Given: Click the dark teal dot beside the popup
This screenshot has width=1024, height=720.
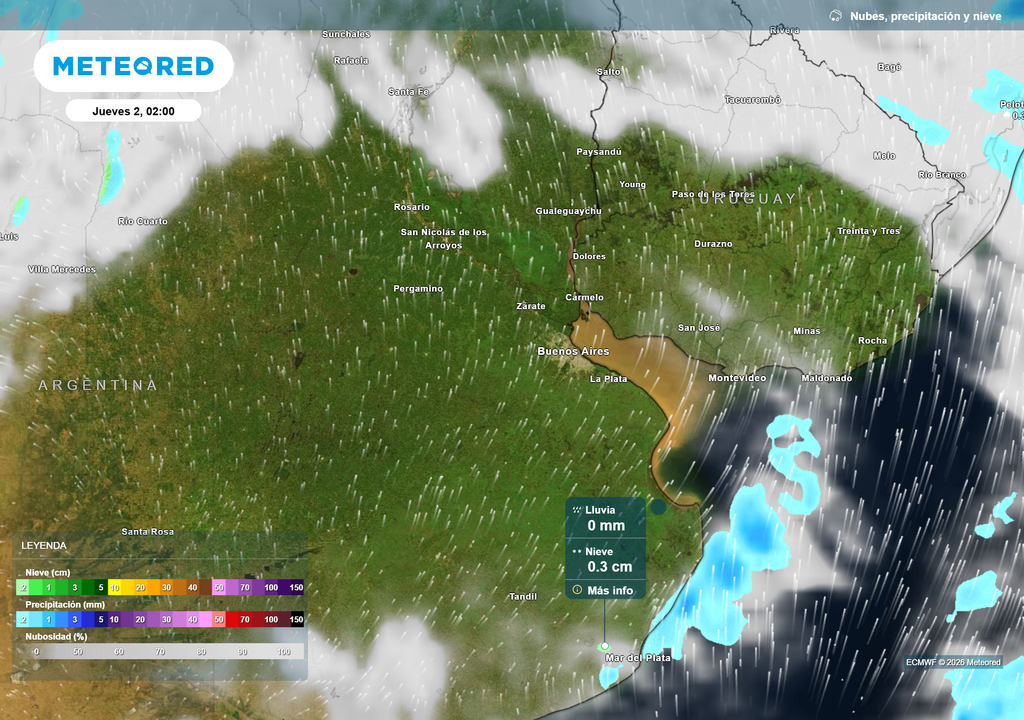Looking at the screenshot, I should coord(658,506).
